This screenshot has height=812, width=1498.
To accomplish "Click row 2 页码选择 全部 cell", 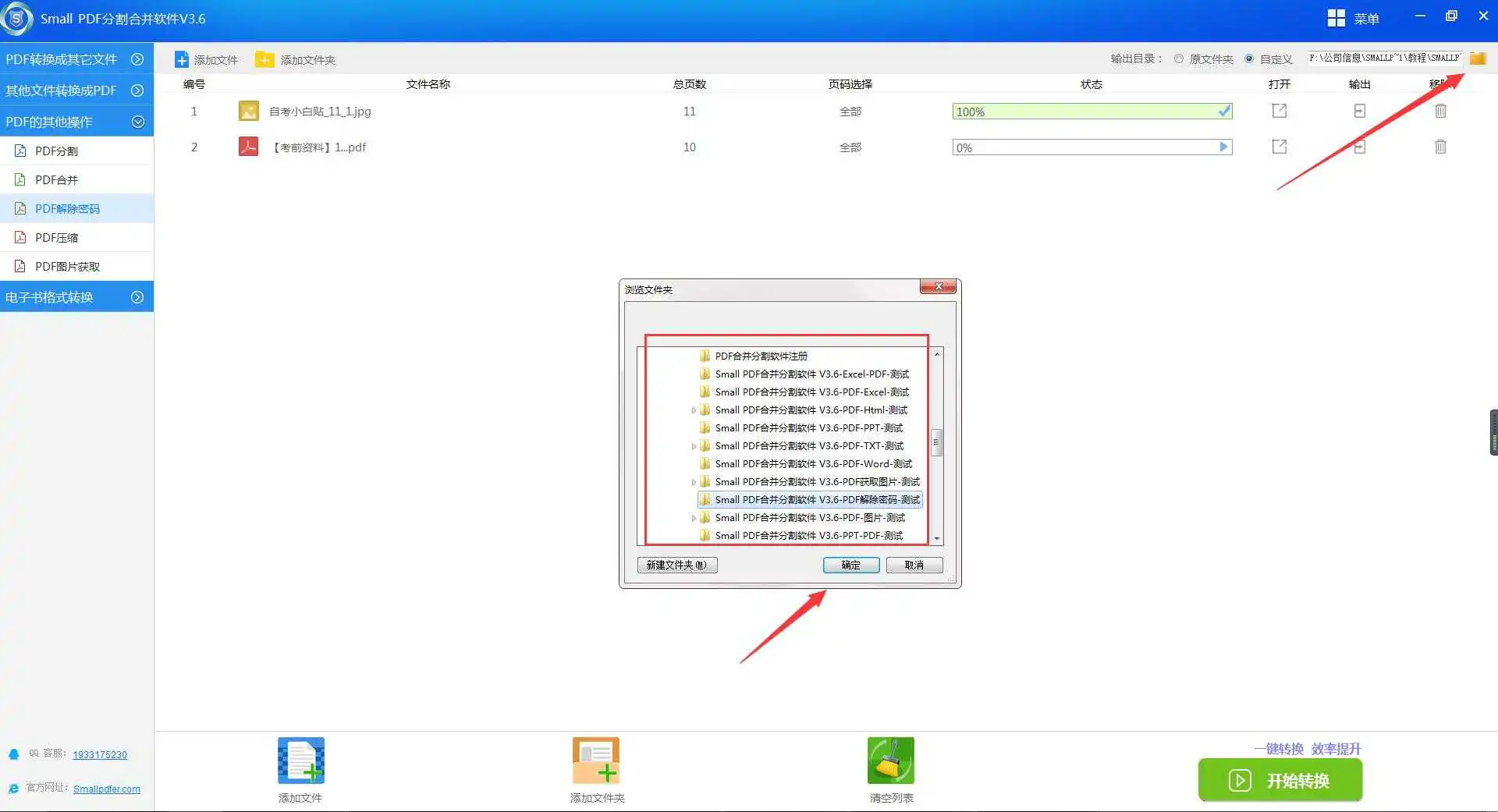I will pos(850,147).
